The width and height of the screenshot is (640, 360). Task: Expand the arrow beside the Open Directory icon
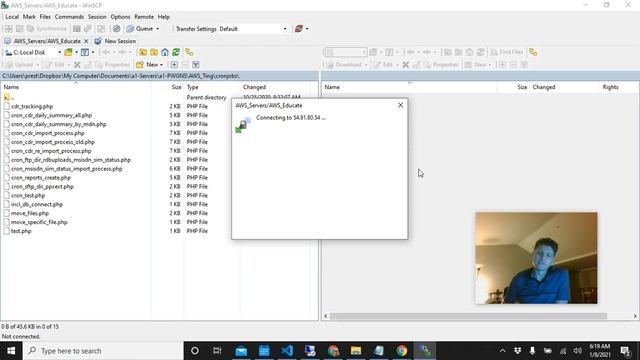[x=76, y=52]
